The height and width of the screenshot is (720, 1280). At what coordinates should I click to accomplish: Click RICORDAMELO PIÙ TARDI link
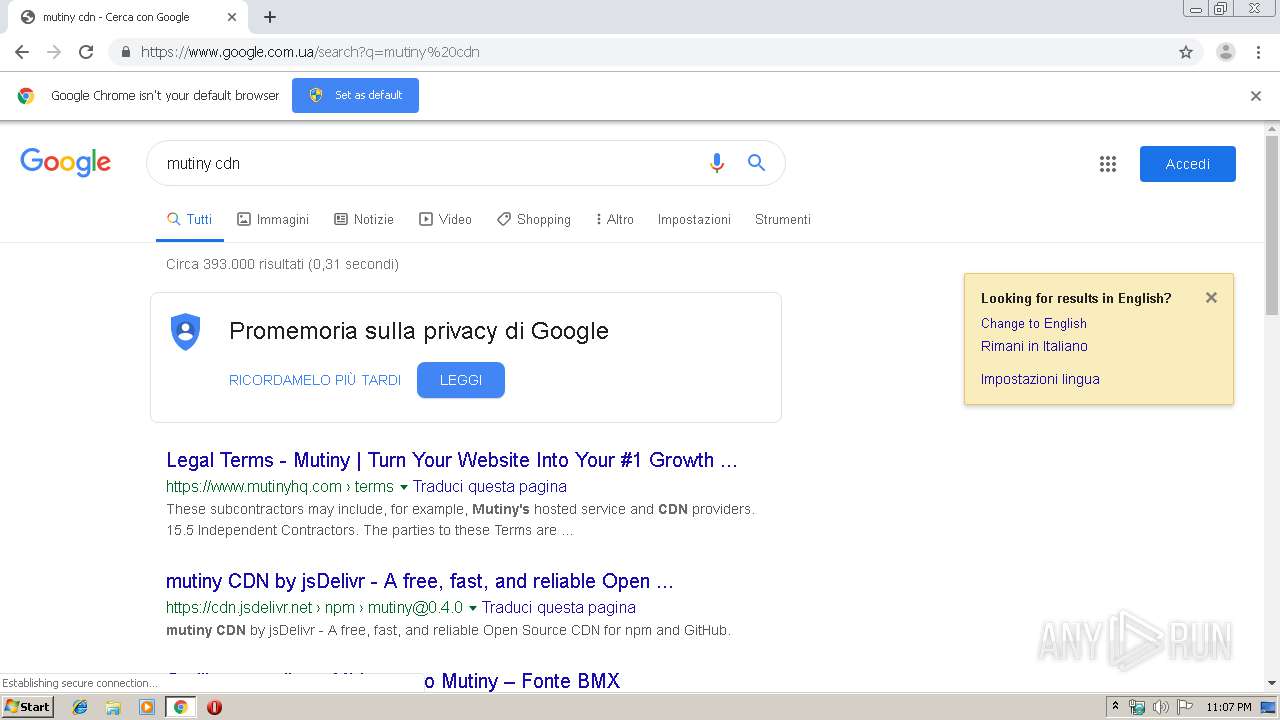315,380
